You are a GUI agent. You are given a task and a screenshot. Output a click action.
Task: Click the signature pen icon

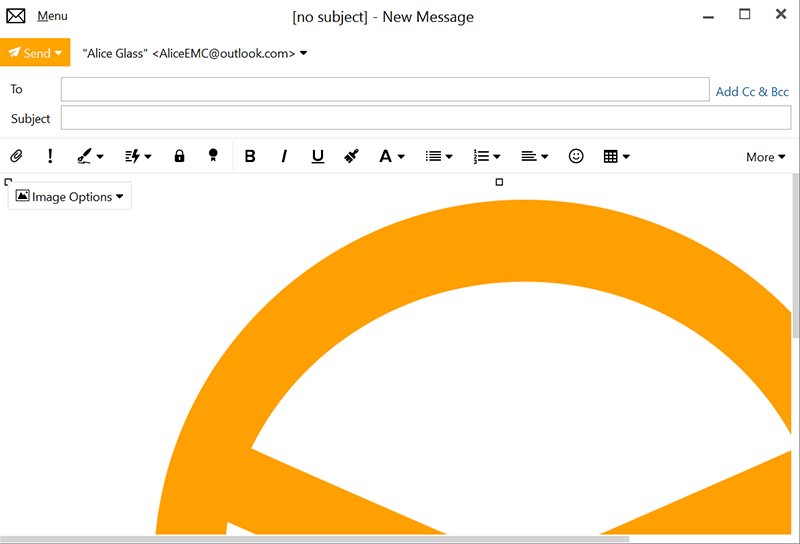click(84, 156)
